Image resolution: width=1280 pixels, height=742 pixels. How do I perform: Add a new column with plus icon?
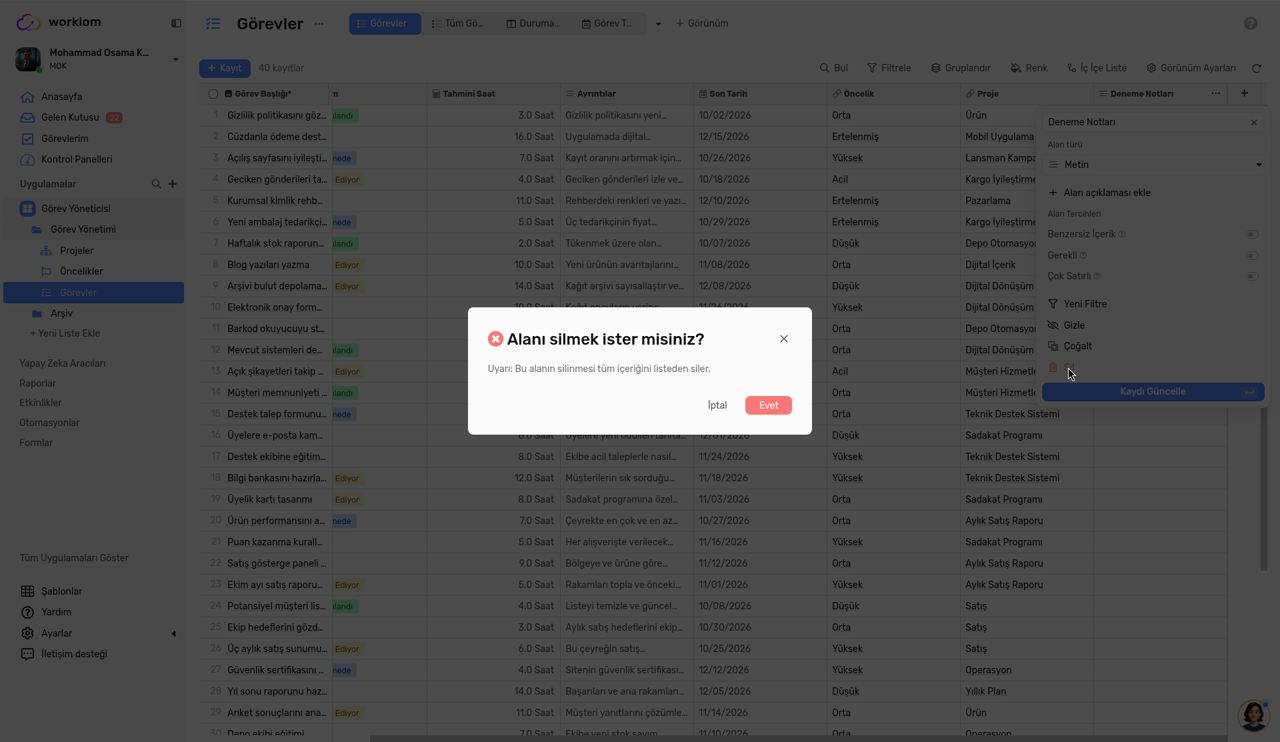click(x=1245, y=93)
